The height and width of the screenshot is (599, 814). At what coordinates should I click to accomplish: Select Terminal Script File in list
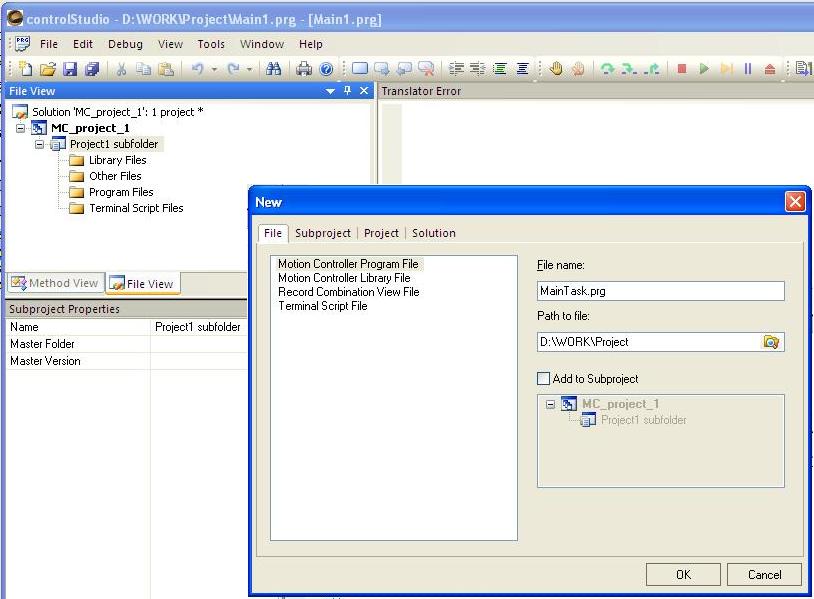322,306
